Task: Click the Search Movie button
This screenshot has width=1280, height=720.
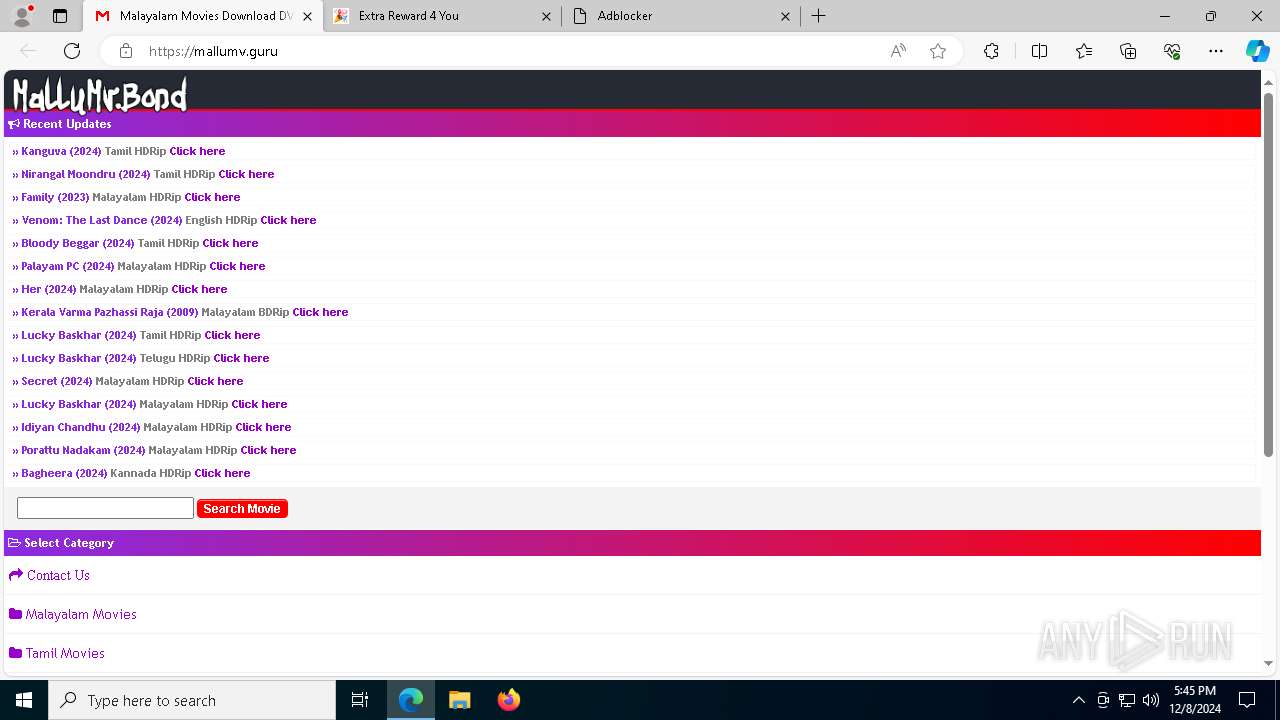Action: 242,509
